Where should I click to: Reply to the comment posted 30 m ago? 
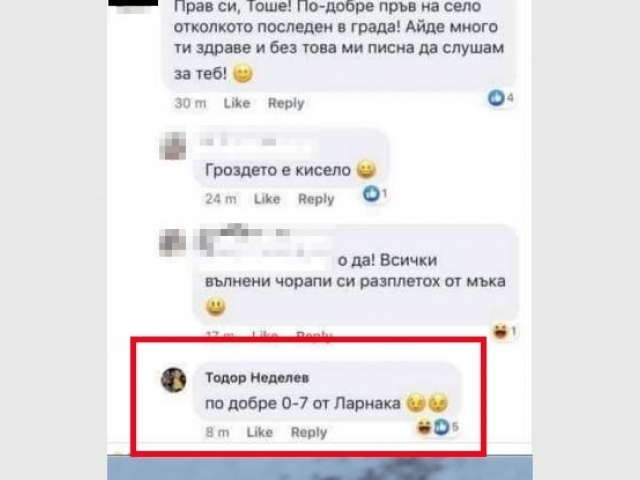pos(286,103)
